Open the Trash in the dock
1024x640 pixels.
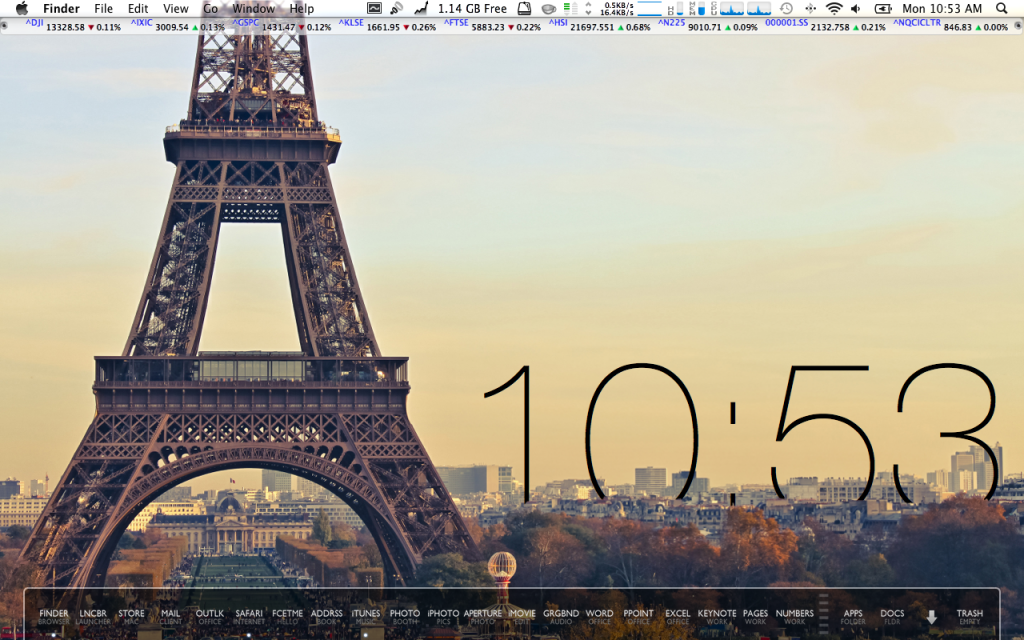click(969, 616)
